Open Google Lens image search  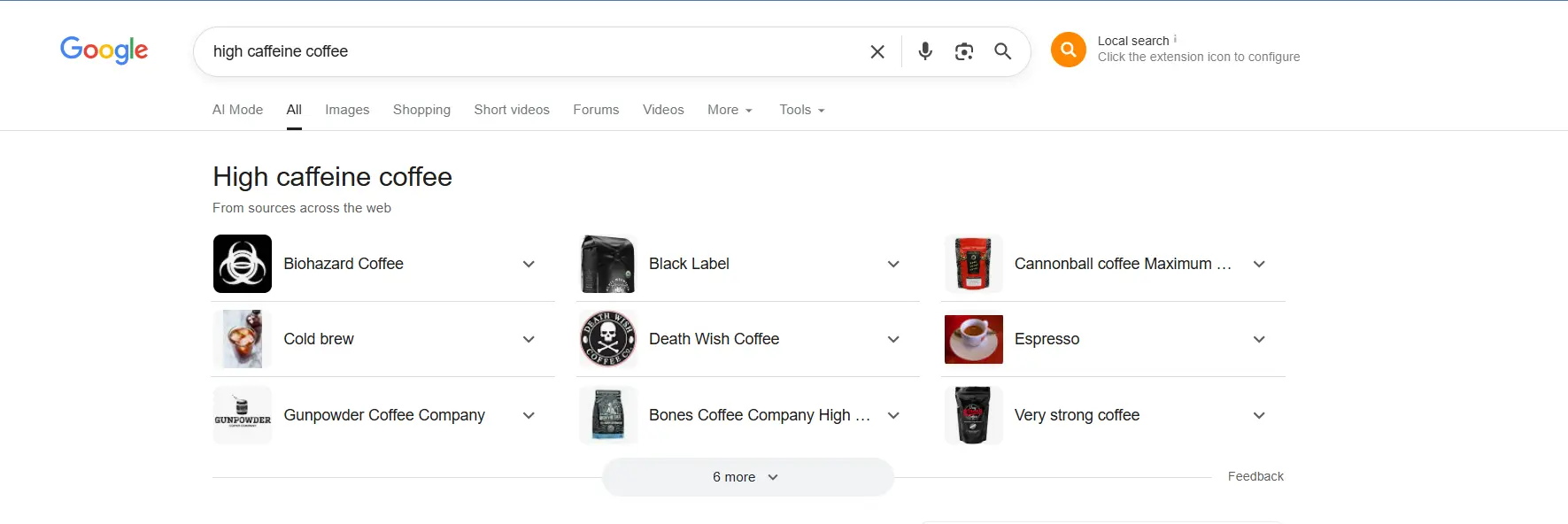963,51
